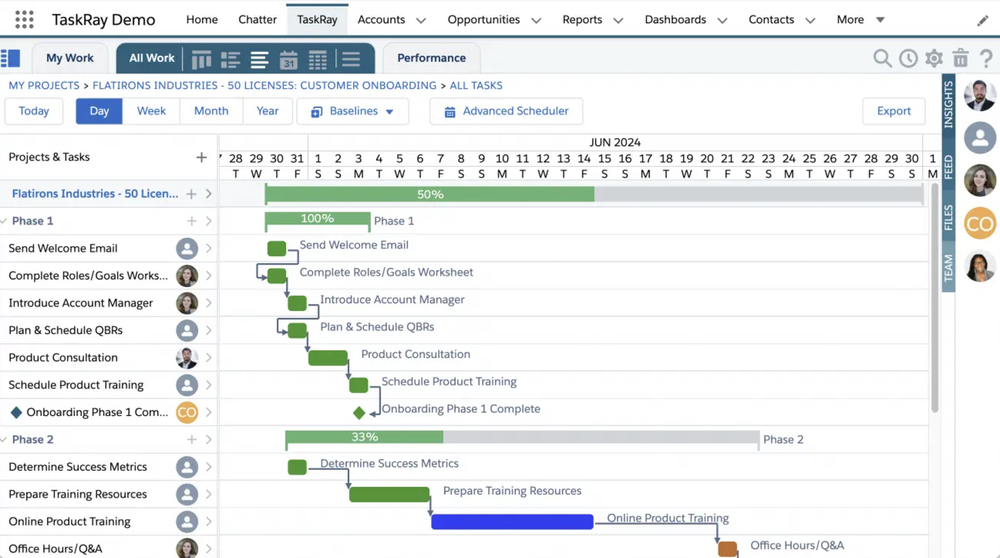
Task: Click bearded man's avatar at top right
Action: (980, 95)
